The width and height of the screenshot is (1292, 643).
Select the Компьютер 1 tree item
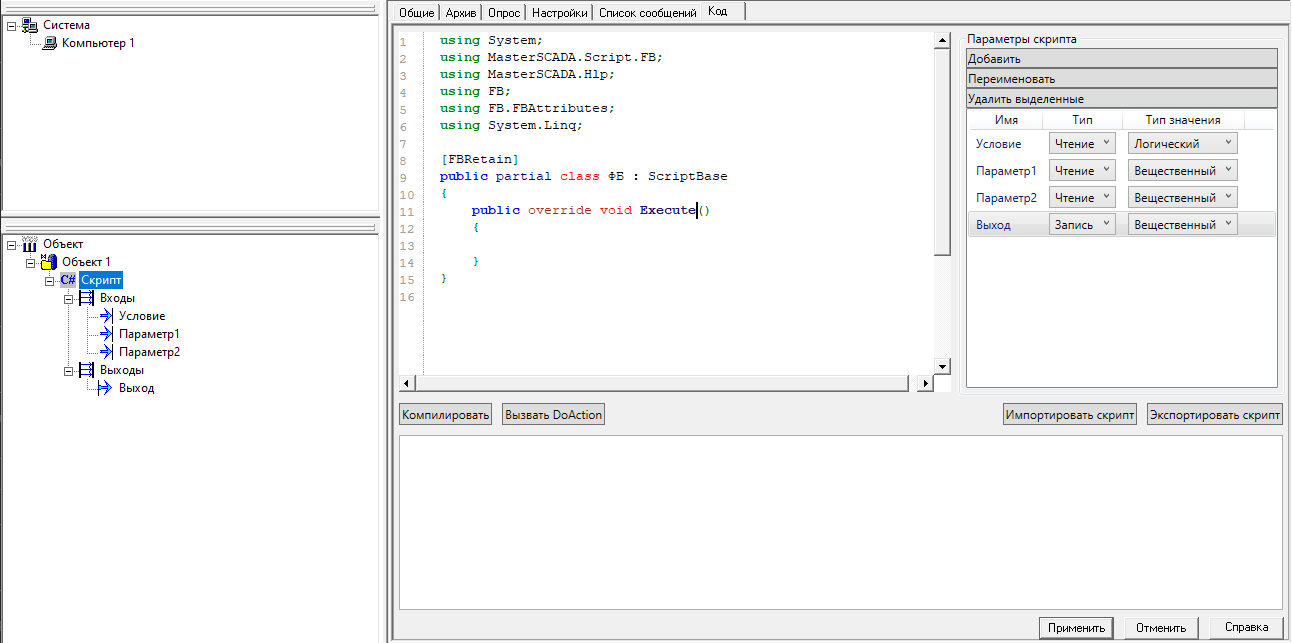click(98, 43)
